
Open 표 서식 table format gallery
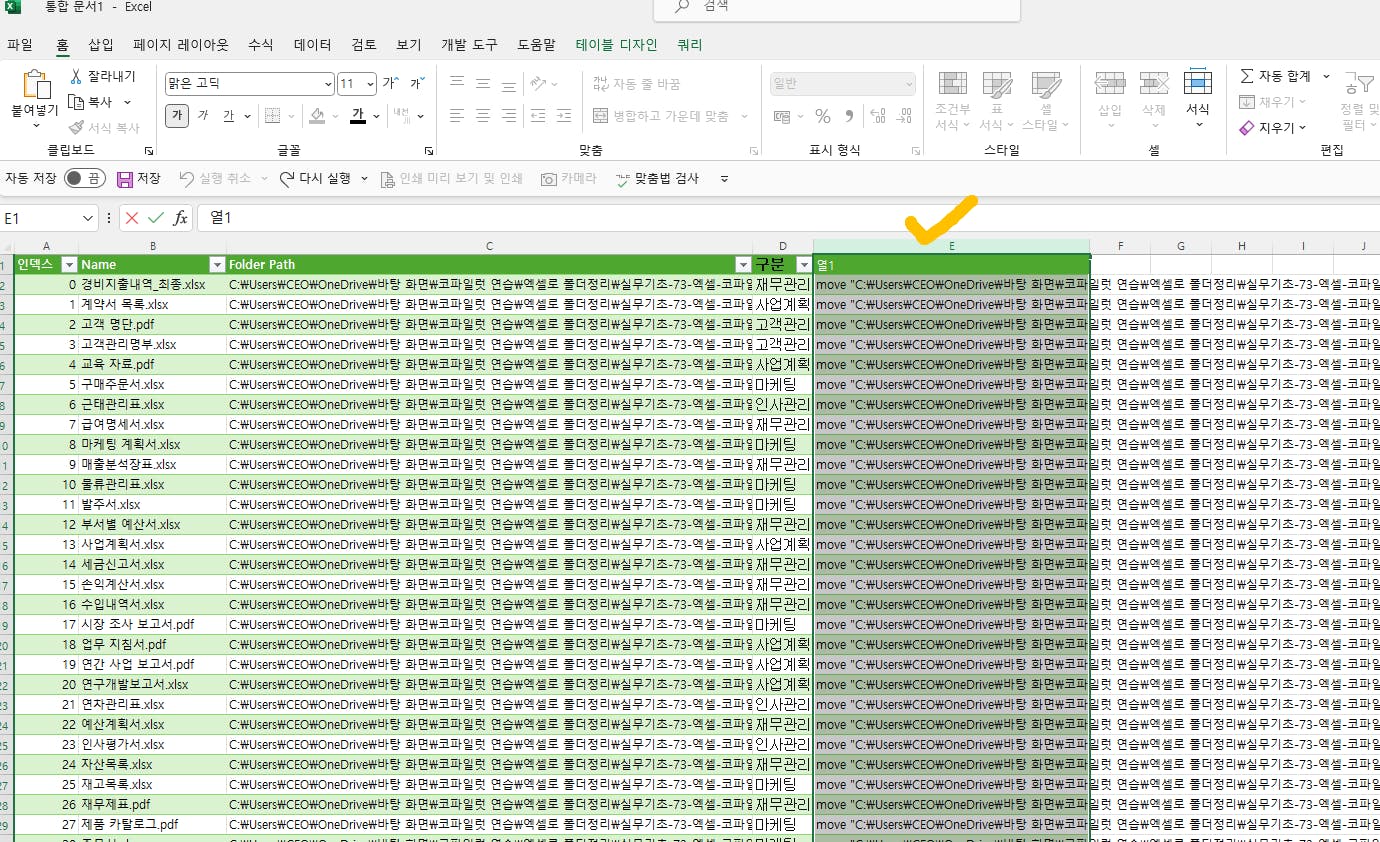(x=997, y=101)
